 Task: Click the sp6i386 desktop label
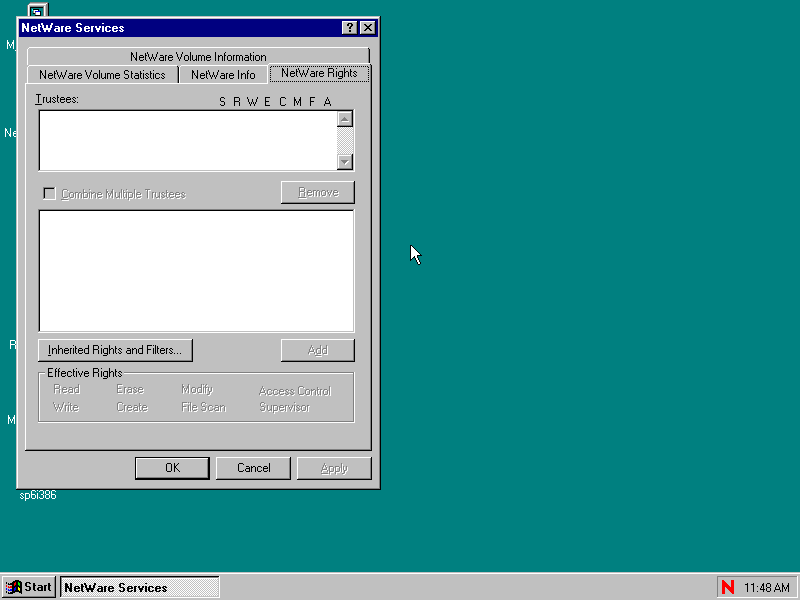coord(38,495)
